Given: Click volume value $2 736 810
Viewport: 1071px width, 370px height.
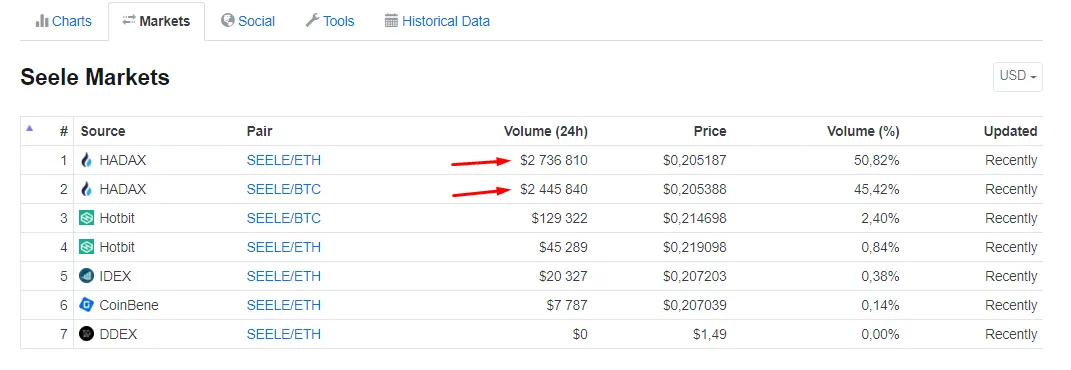Looking at the screenshot, I should (x=553, y=161).
